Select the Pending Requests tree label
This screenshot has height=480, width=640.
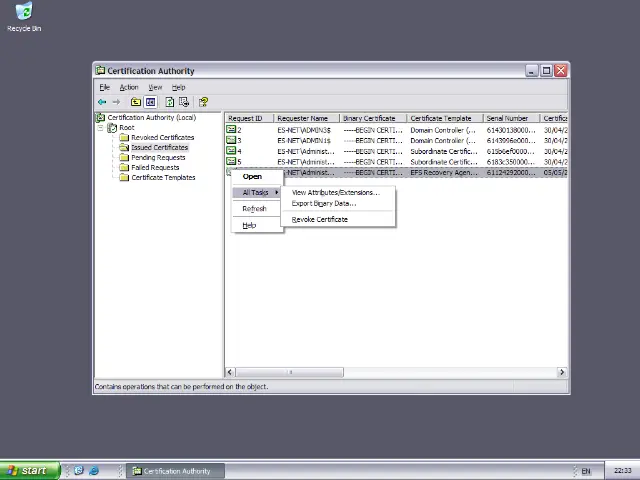158,158
